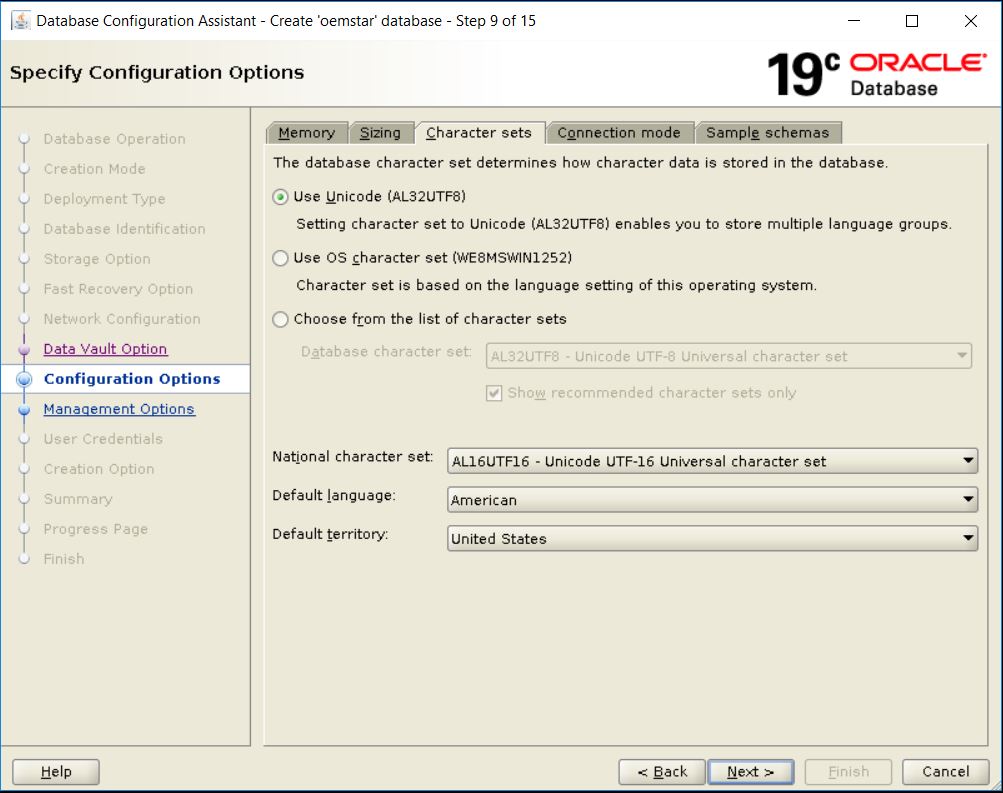Screen dimensions: 1003x793
Task: Click the Unicode description text about language groups
Action: point(624,224)
